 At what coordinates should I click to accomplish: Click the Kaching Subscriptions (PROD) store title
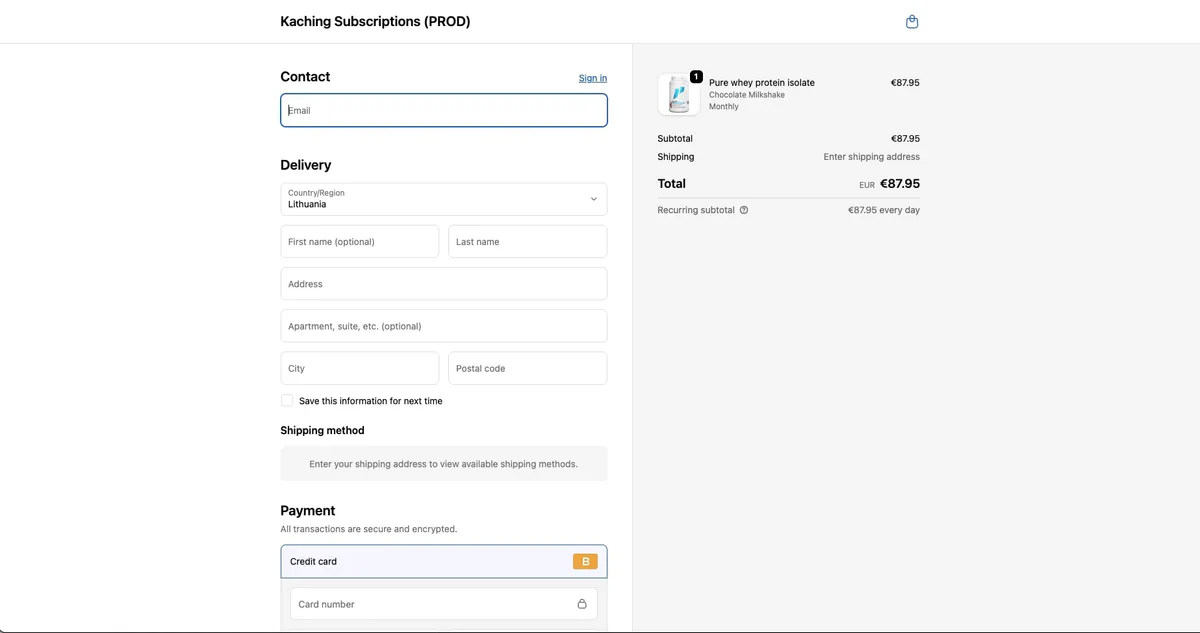(x=375, y=21)
